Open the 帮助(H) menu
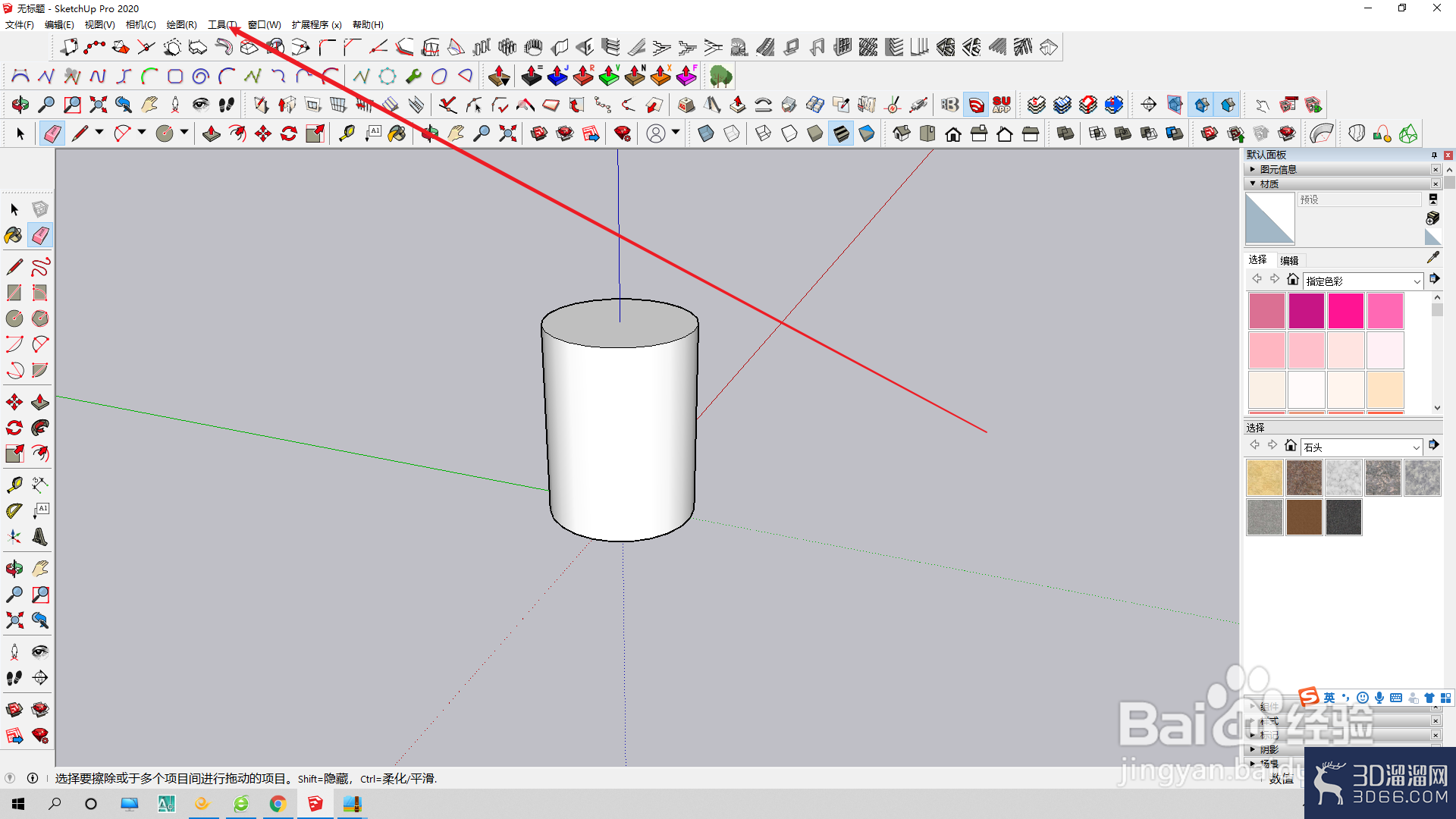 coord(368,25)
